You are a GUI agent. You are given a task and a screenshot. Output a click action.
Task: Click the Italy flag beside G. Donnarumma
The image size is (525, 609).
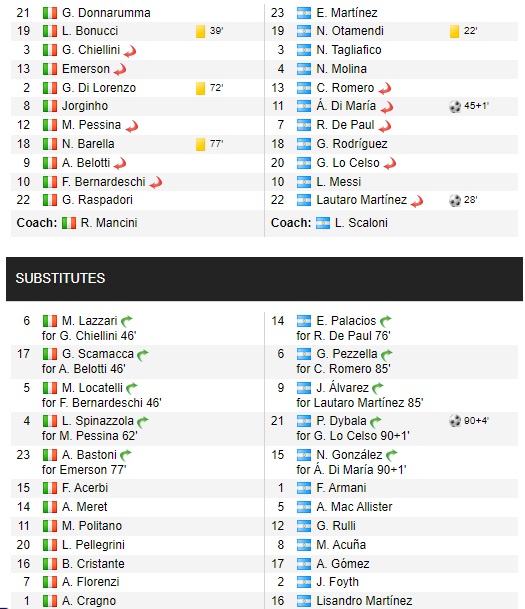tap(50, 13)
